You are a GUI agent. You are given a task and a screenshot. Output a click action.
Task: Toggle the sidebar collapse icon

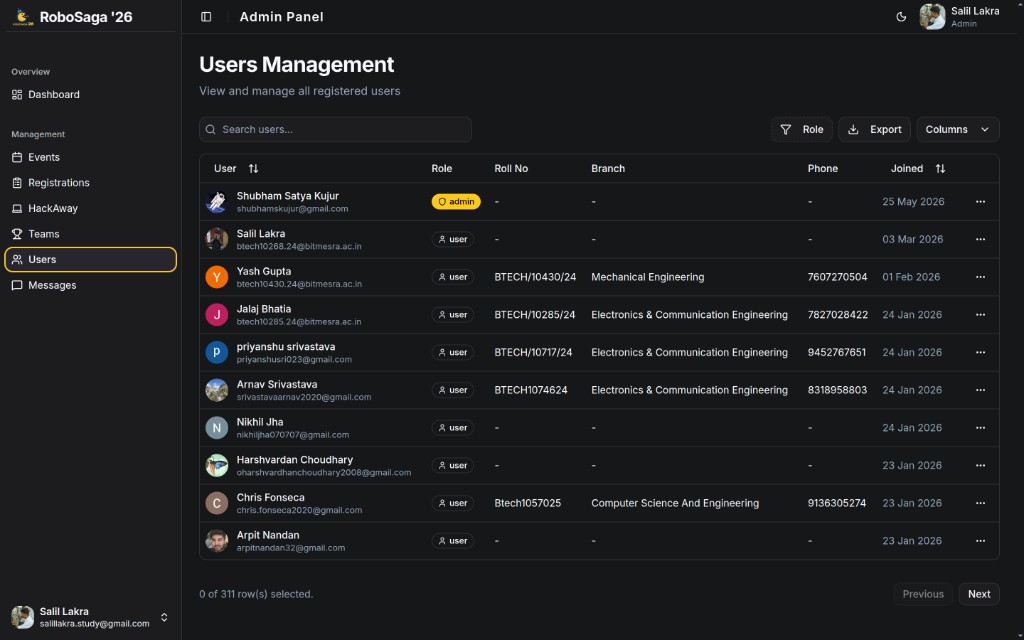(x=206, y=17)
